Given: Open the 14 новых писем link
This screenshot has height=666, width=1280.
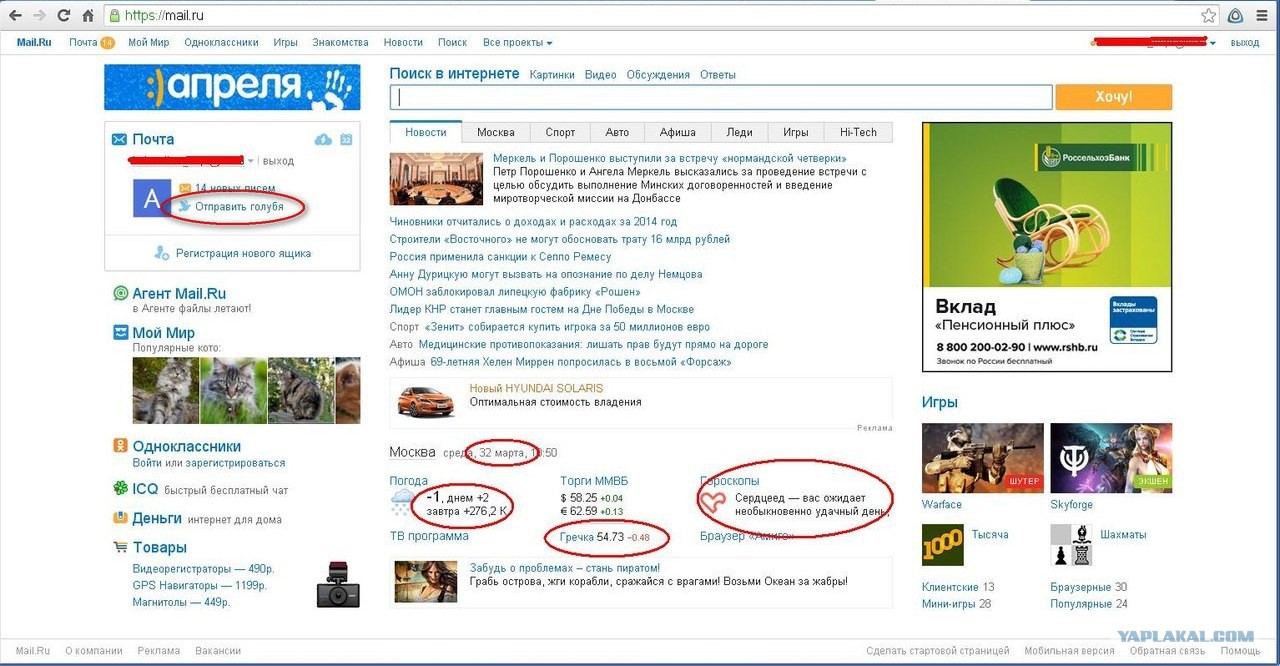Looking at the screenshot, I should (x=235, y=188).
